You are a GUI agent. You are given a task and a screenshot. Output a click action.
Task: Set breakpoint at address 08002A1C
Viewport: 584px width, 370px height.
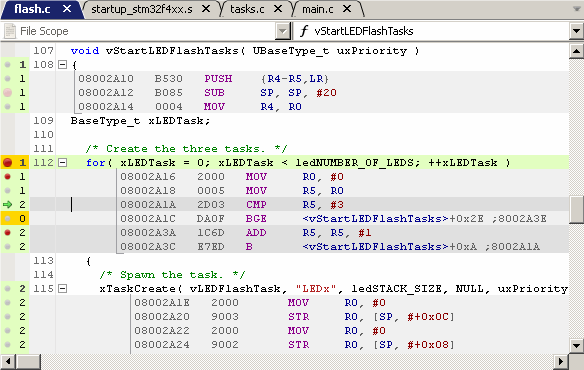click(7, 219)
